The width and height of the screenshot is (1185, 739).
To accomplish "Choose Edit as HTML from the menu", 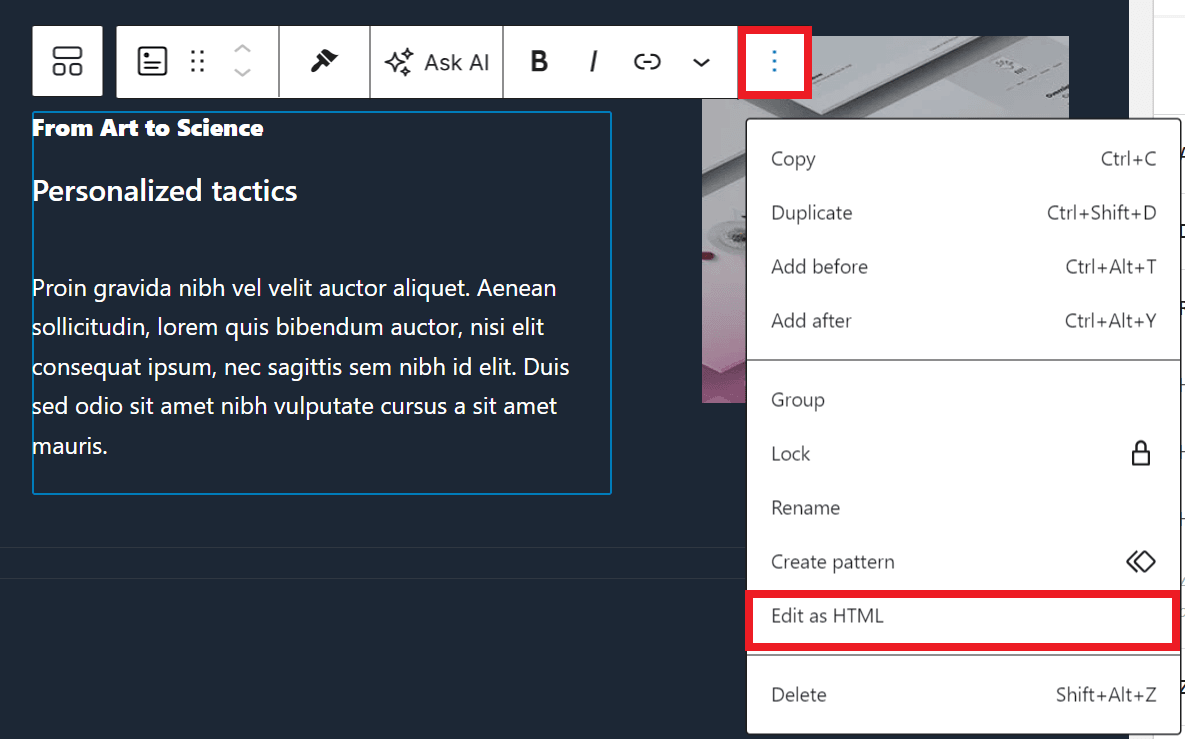I will coord(827,616).
